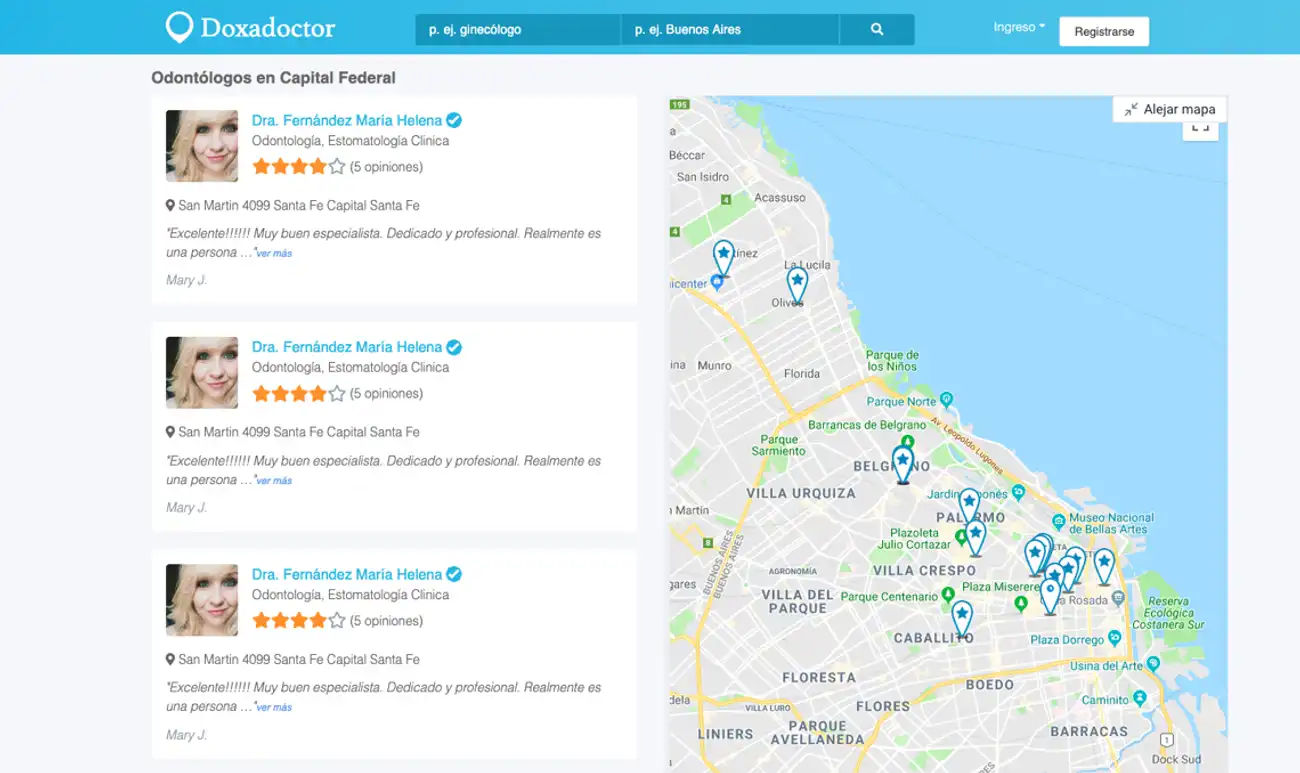Click the Plaza Dorrego map icon

[1113, 639]
